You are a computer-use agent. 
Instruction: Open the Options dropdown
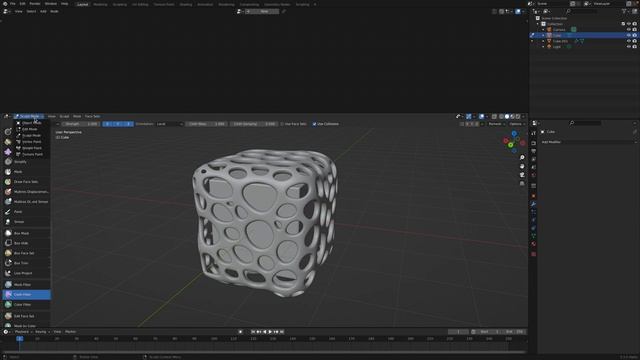pyautogui.click(x=517, y=124)
